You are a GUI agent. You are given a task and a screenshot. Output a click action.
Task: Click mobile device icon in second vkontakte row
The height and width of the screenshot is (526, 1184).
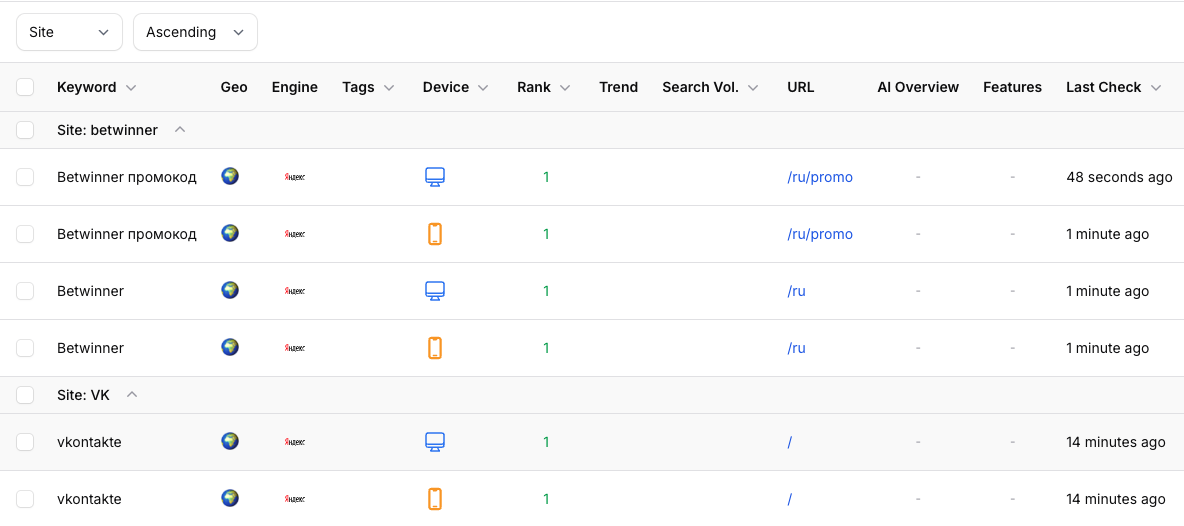coord(434,499)
